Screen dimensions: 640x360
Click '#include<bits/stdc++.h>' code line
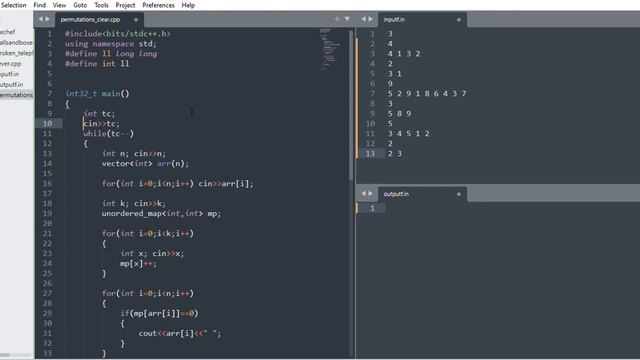coord(118,34)
